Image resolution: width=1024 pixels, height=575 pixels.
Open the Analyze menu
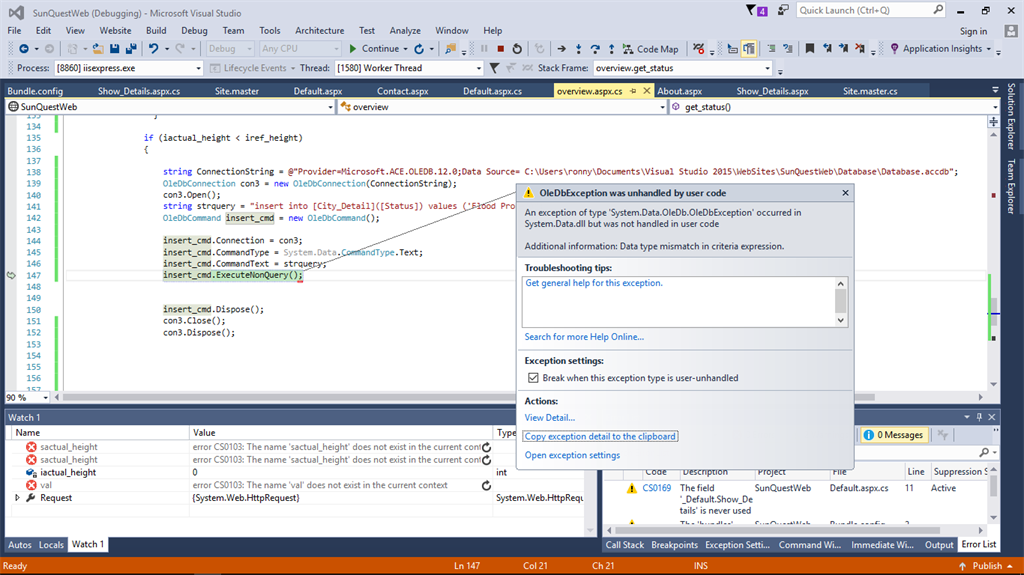(x=405, y=31)
